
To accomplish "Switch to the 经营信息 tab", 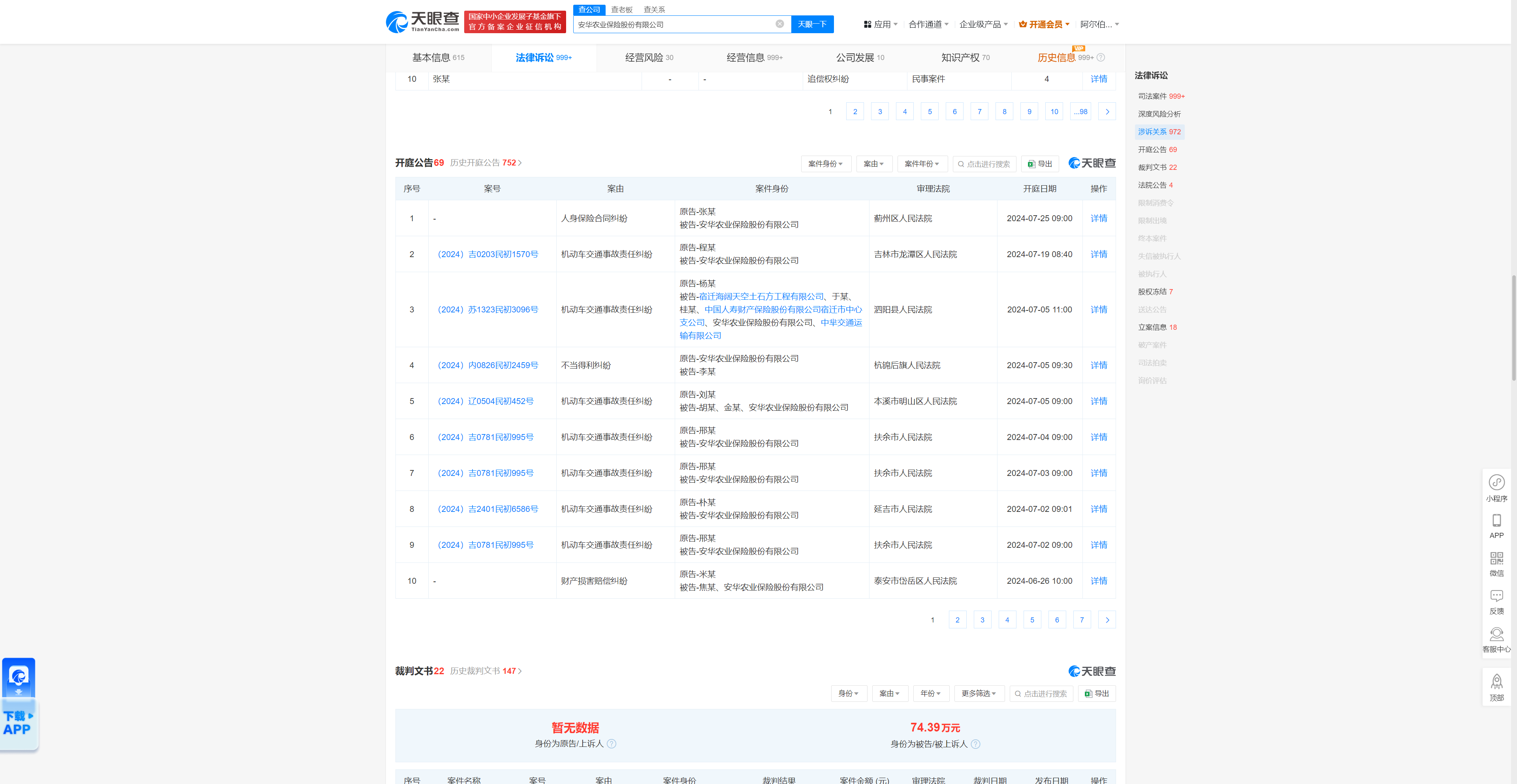I will 755,58.
